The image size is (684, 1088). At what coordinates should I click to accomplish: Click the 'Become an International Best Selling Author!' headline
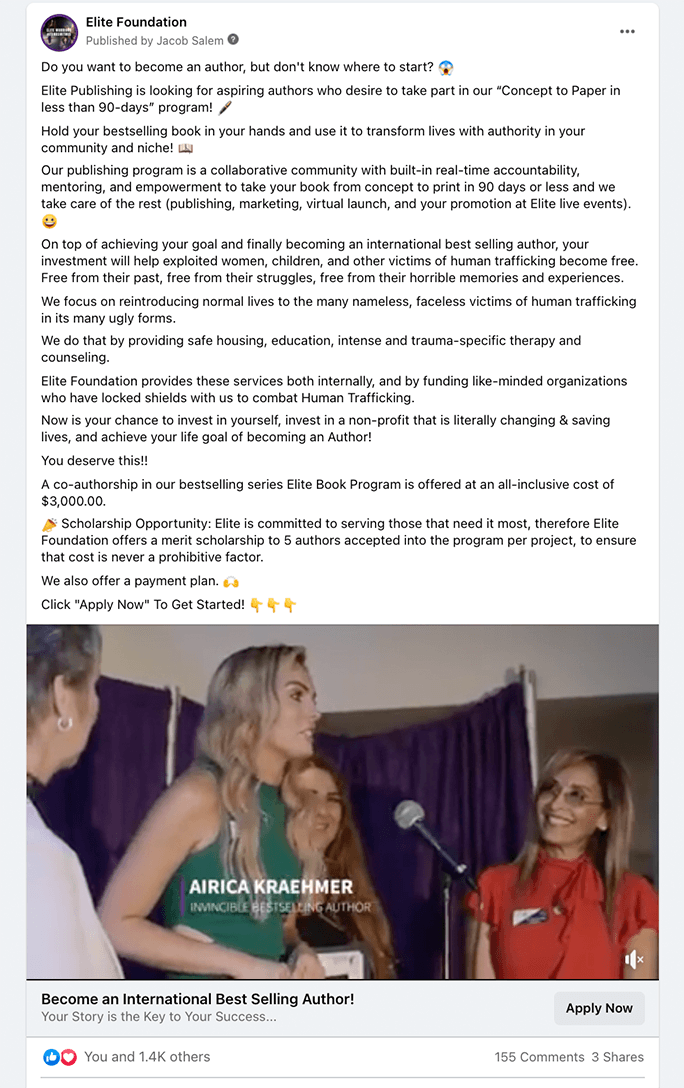(x=198, y=999)
